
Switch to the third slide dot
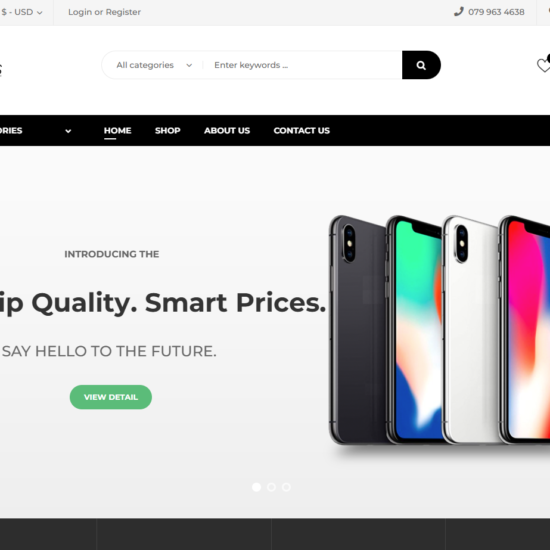point(286,487)
